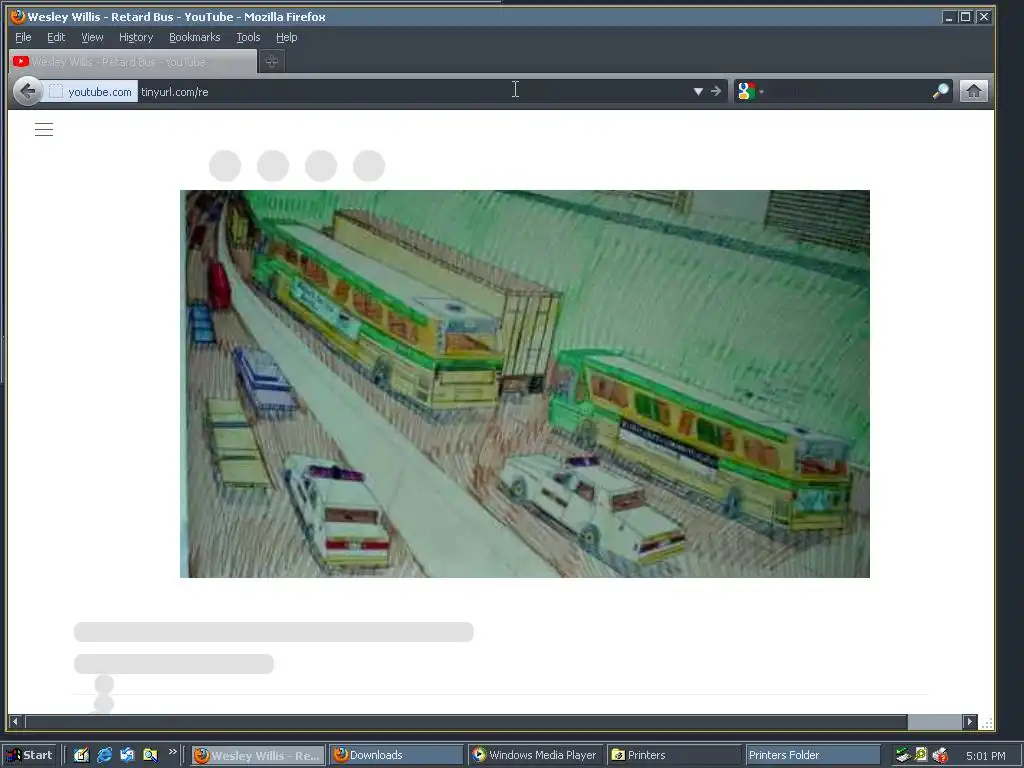Launch Internet Explorer from Quick Launch
This screenshot has height=768, width=1024.
click(104, 755)
